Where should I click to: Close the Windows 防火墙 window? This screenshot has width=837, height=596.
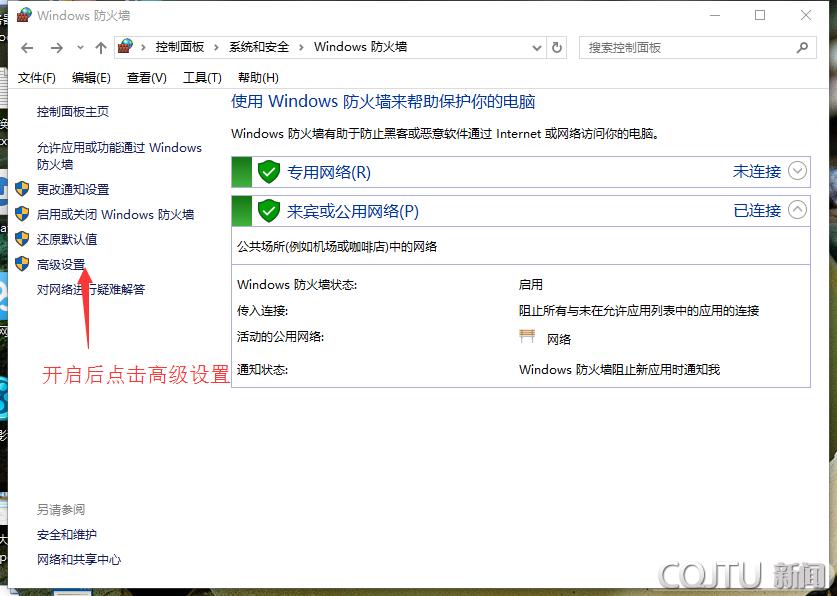806,15
